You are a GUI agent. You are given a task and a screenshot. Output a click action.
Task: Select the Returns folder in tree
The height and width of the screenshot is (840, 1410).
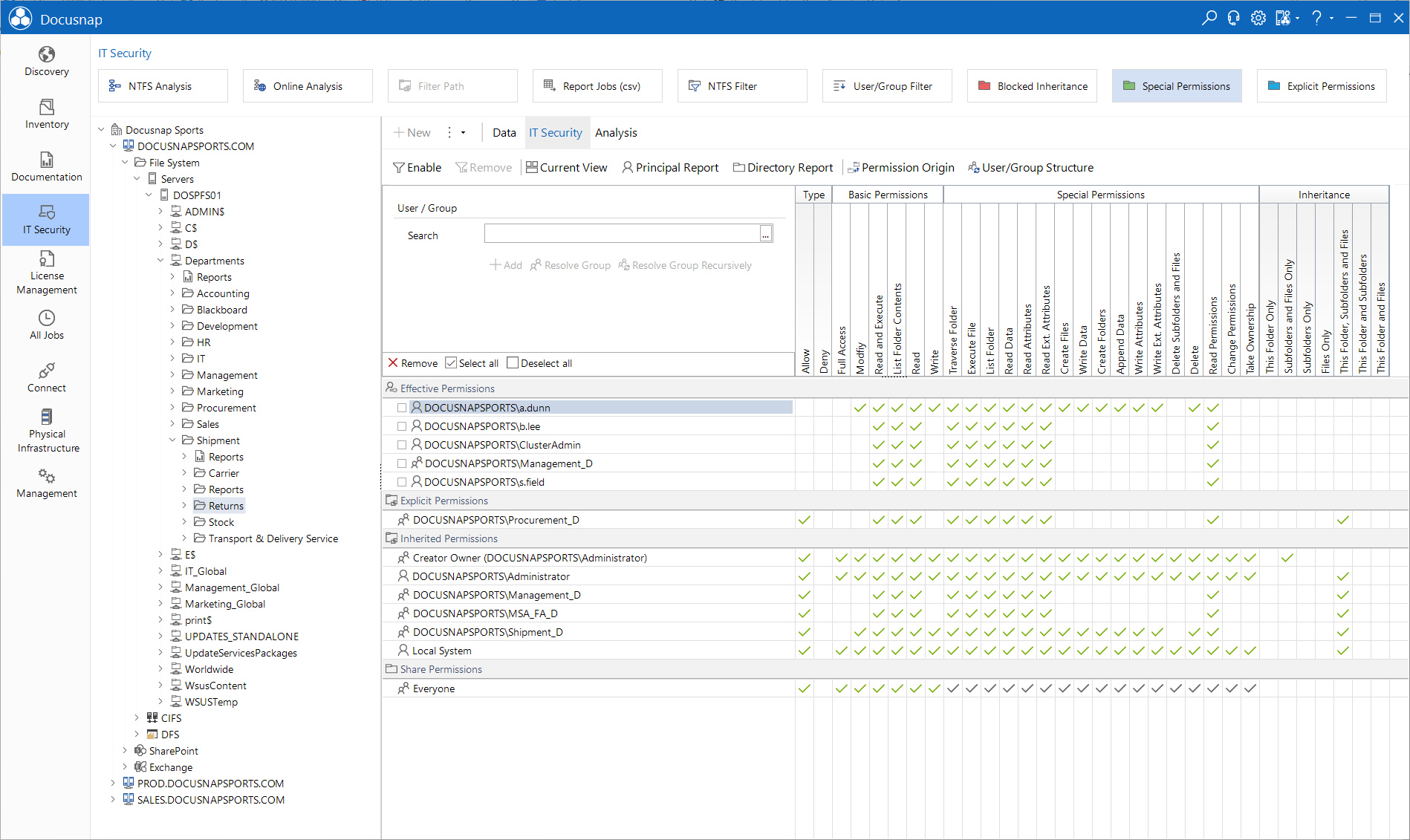(219, 506)
